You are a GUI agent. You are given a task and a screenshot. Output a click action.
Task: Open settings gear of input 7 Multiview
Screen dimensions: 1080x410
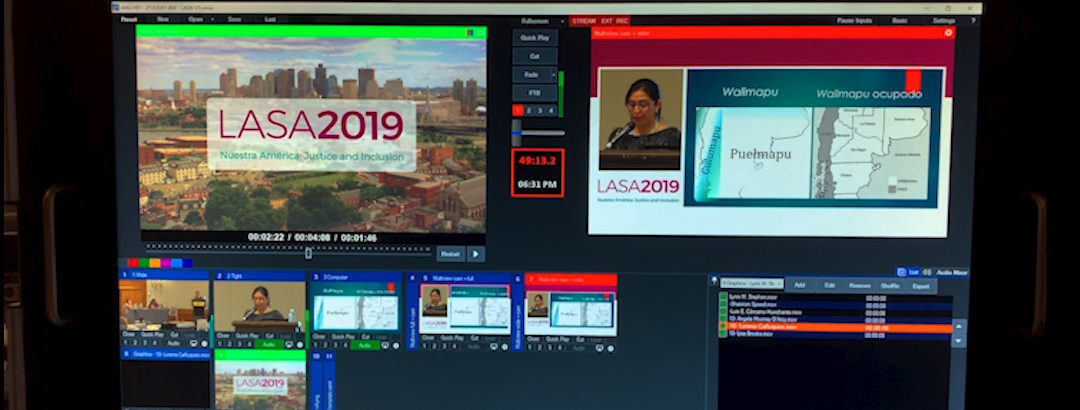(x=610, y=347)
